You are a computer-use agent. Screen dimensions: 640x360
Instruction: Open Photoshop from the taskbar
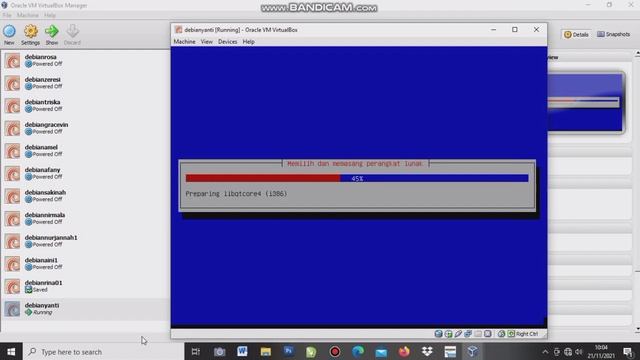[289, 351]
